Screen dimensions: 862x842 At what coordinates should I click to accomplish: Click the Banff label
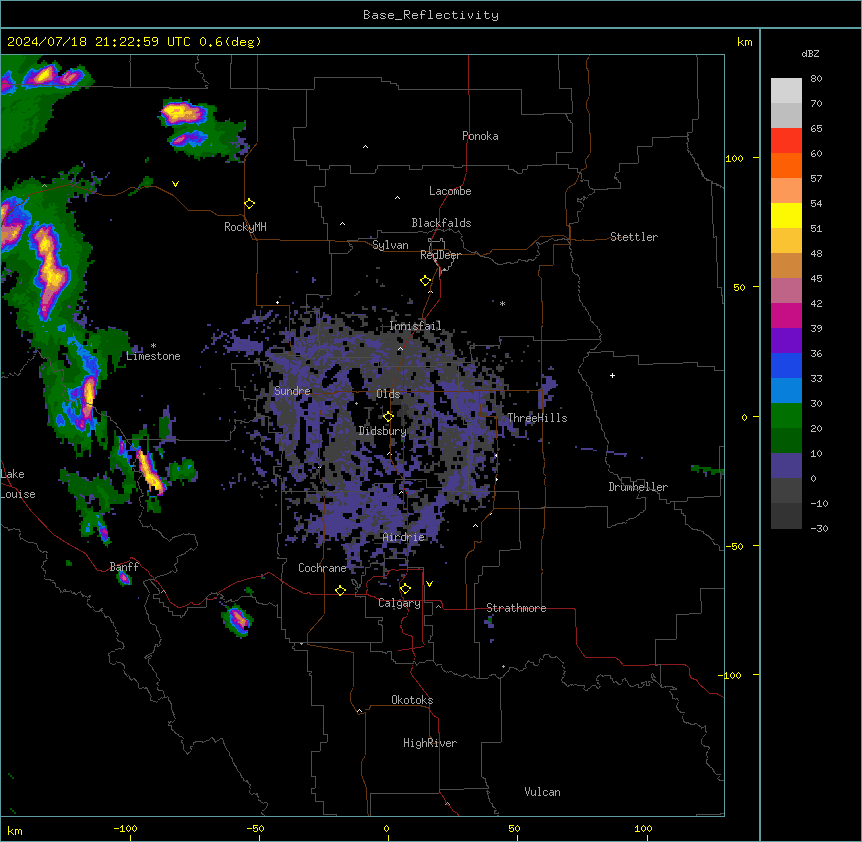point(124,567)
